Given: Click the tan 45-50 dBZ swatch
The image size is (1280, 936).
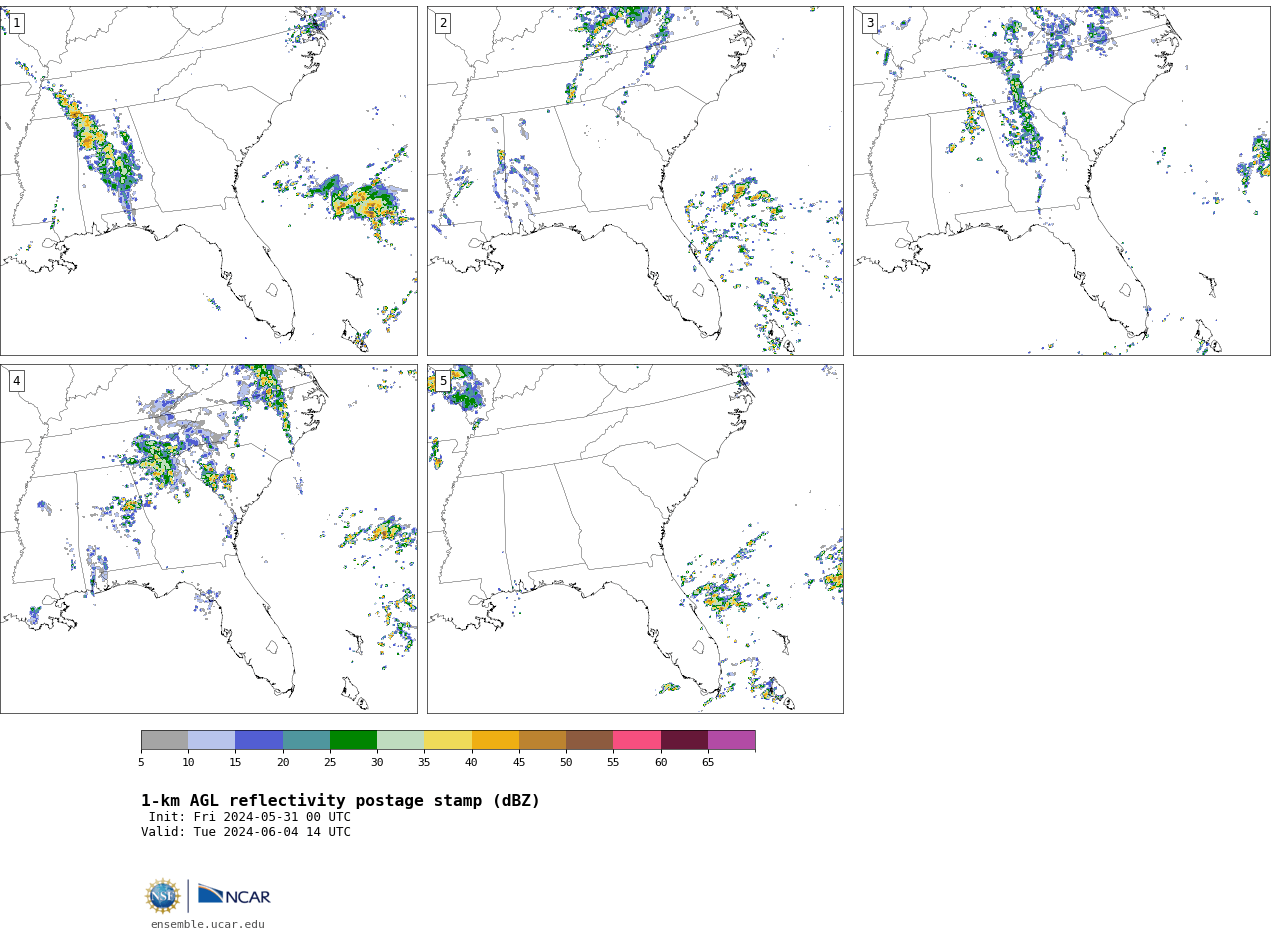Looking at the screenshot, I should 542,740.
